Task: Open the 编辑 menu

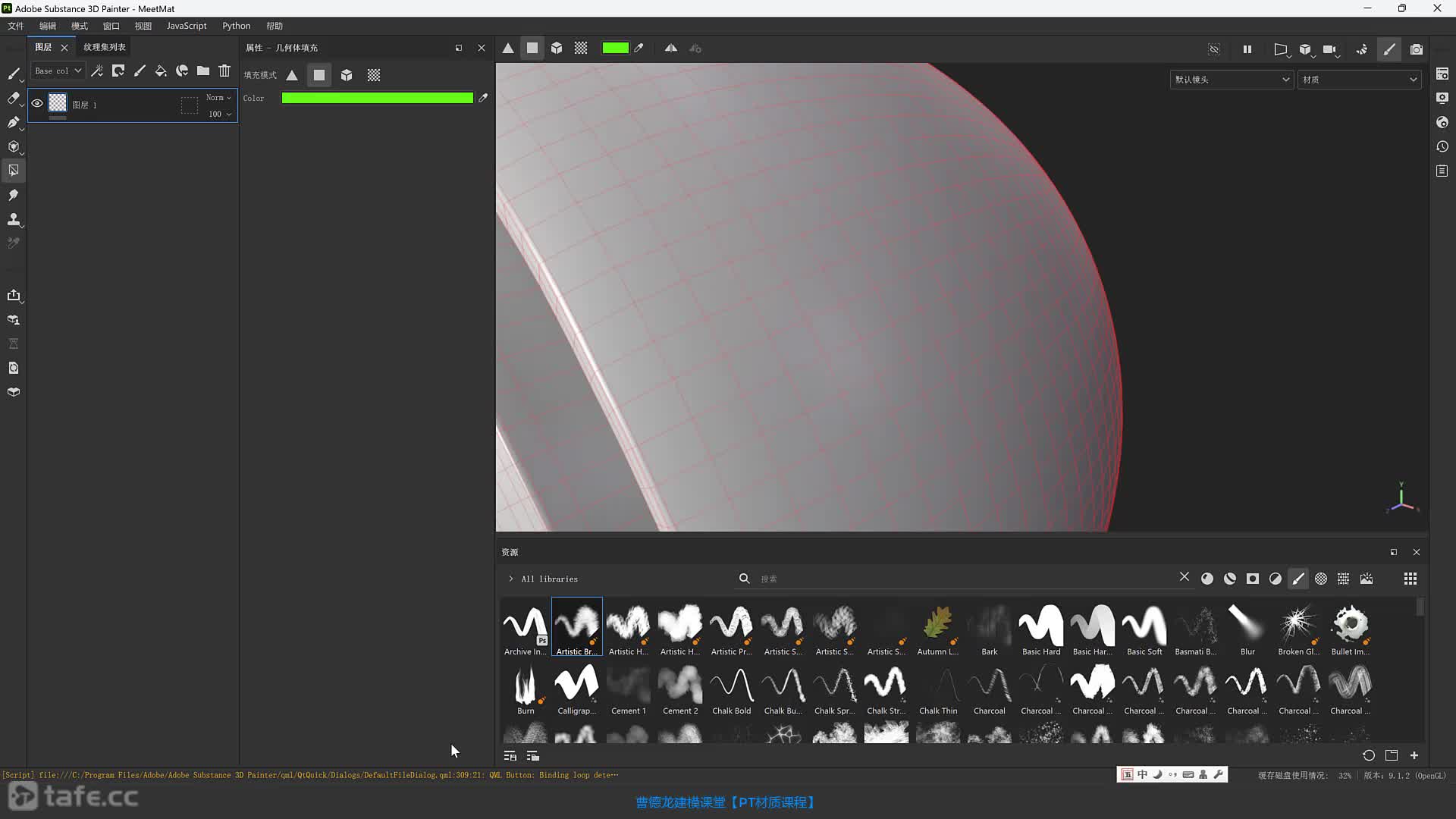Action: (x=48, y=26)
